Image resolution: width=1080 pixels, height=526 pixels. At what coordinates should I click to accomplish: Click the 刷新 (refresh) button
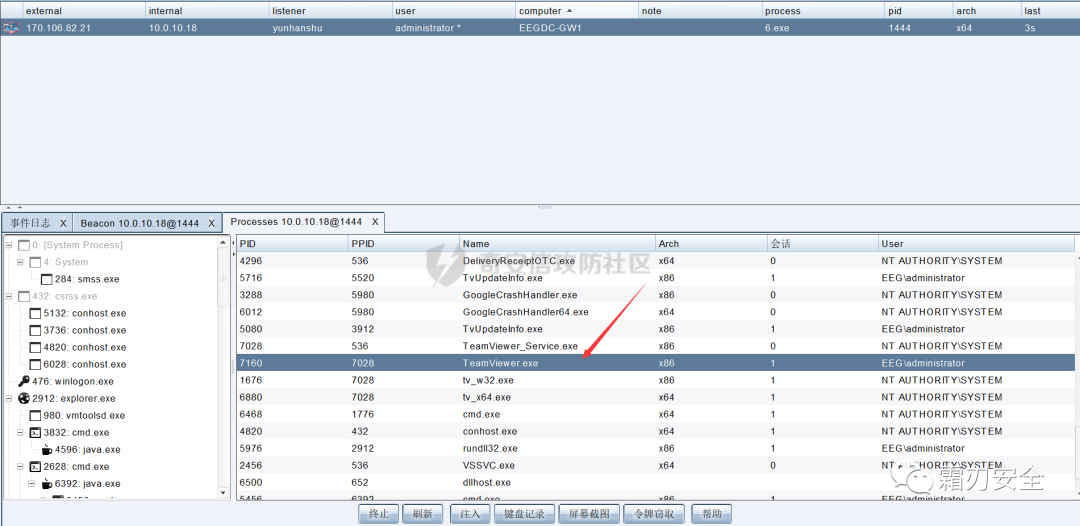[x=422, y=514]
